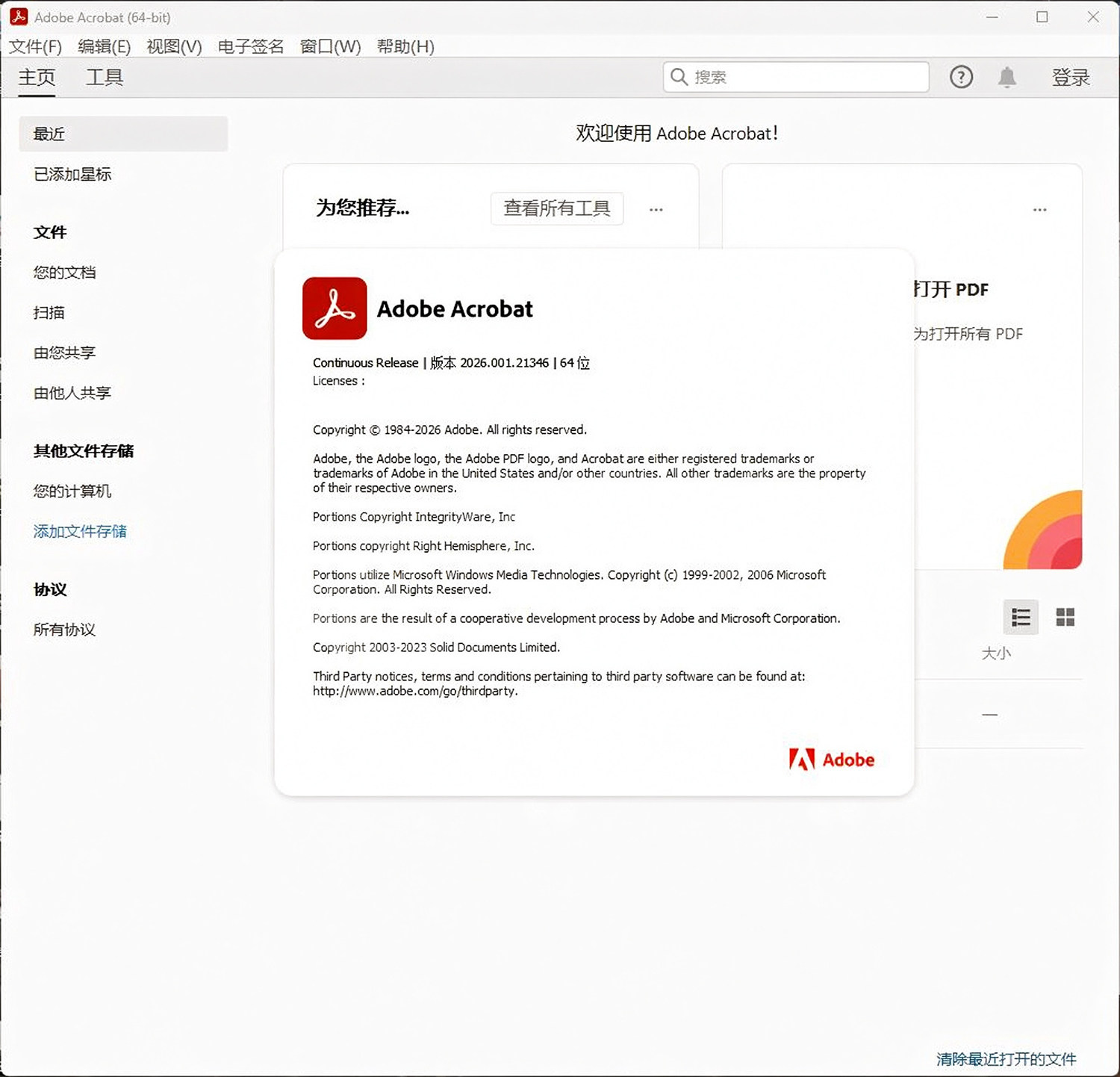This screenshot has height=1077, width=1120.
Task: Open options ellipsis on 为您推荐 card
Action: [x=656, y=210]
